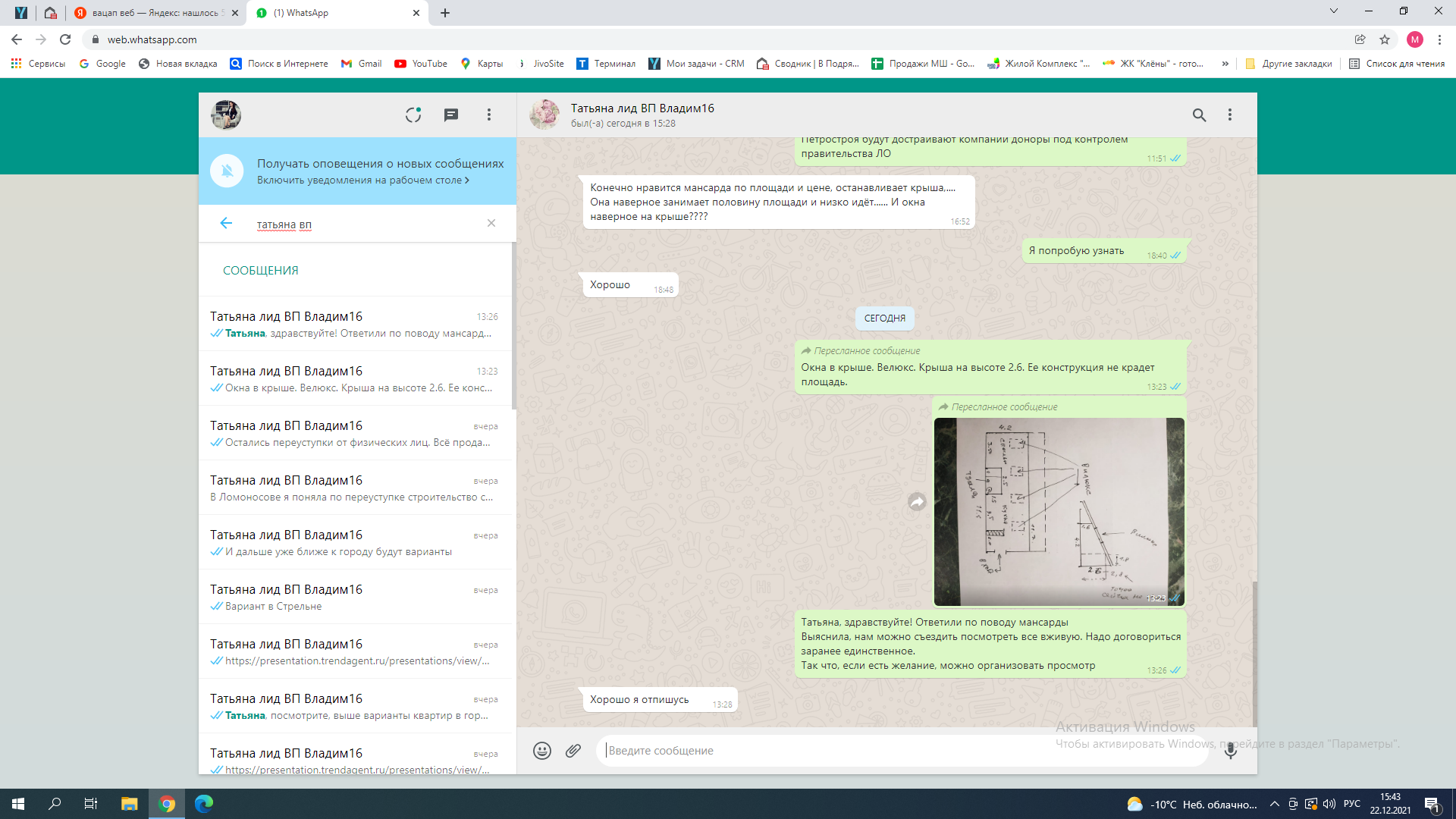
Task: Switch to the Yandex search tab
Action: [x=155, y=13]
